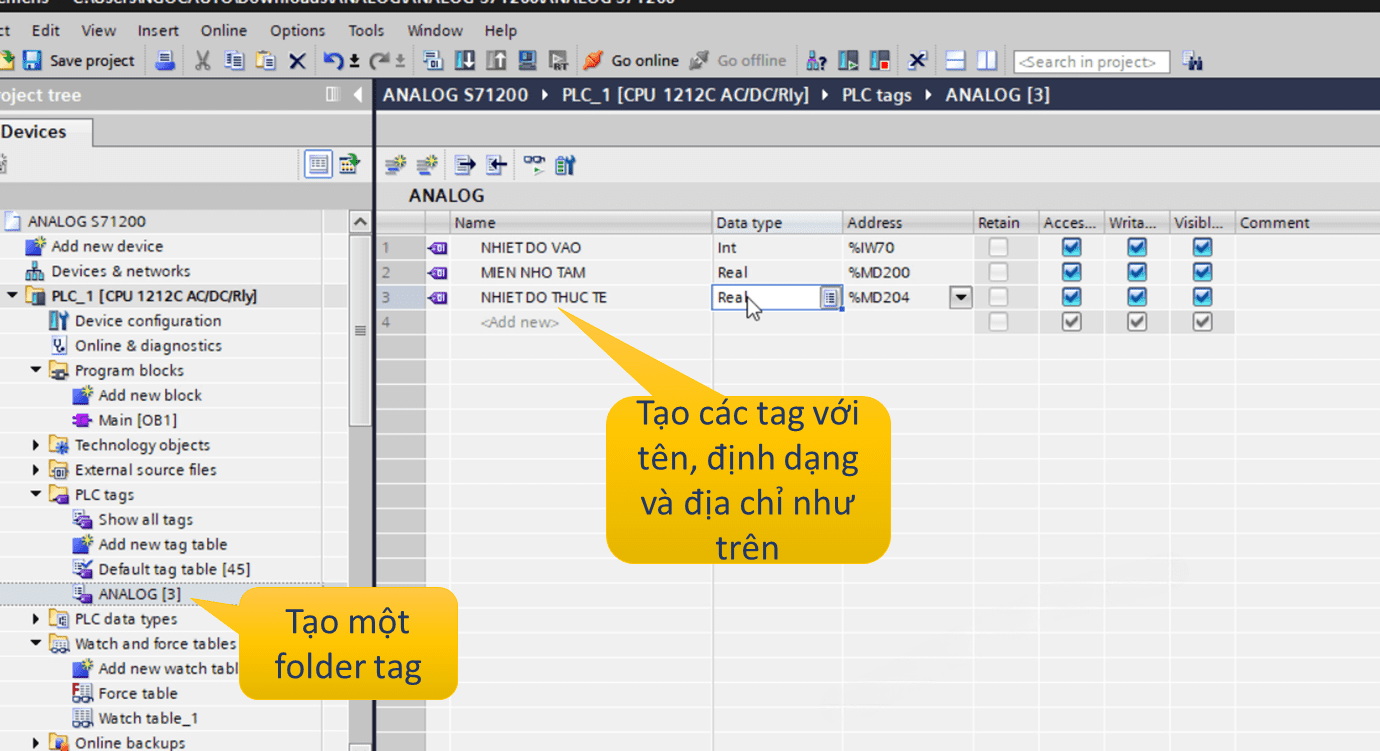
Task: Click the binoculars search icon
Action: [x=1191, y=61]
